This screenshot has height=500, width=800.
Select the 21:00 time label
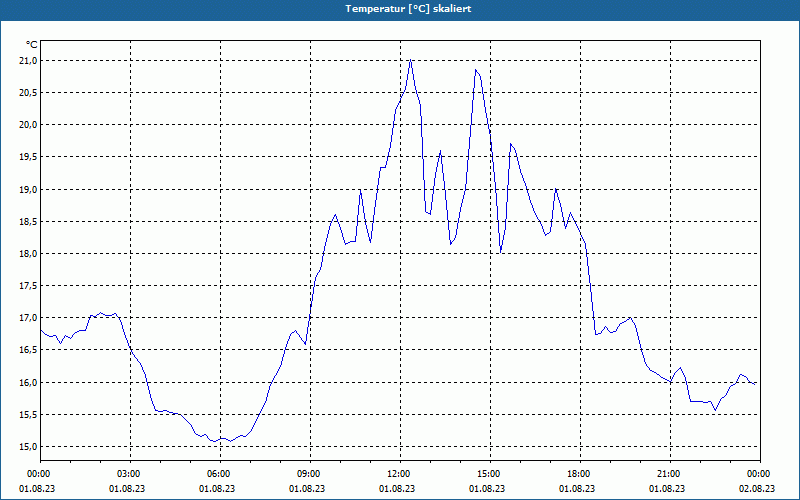[667, 474]
